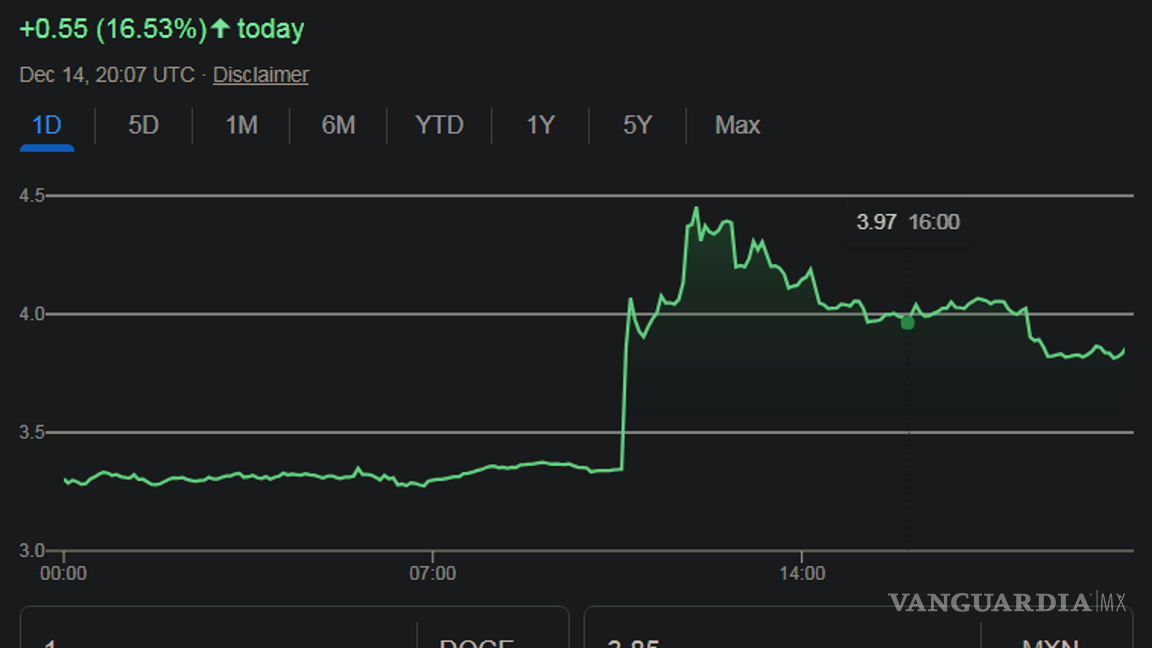
Task: View the YTD performance chart
Action: 438,125
